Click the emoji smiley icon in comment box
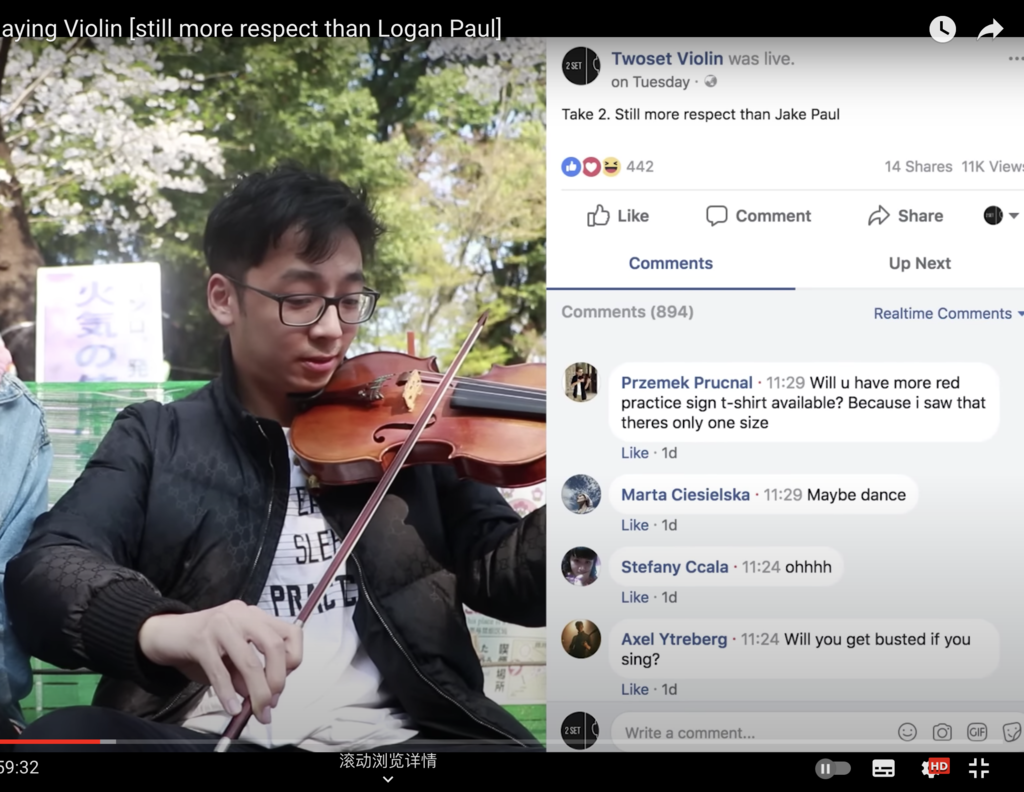The width and height of the screenshot is (1024, 792). pyautogui.click(x=907, y=732)
